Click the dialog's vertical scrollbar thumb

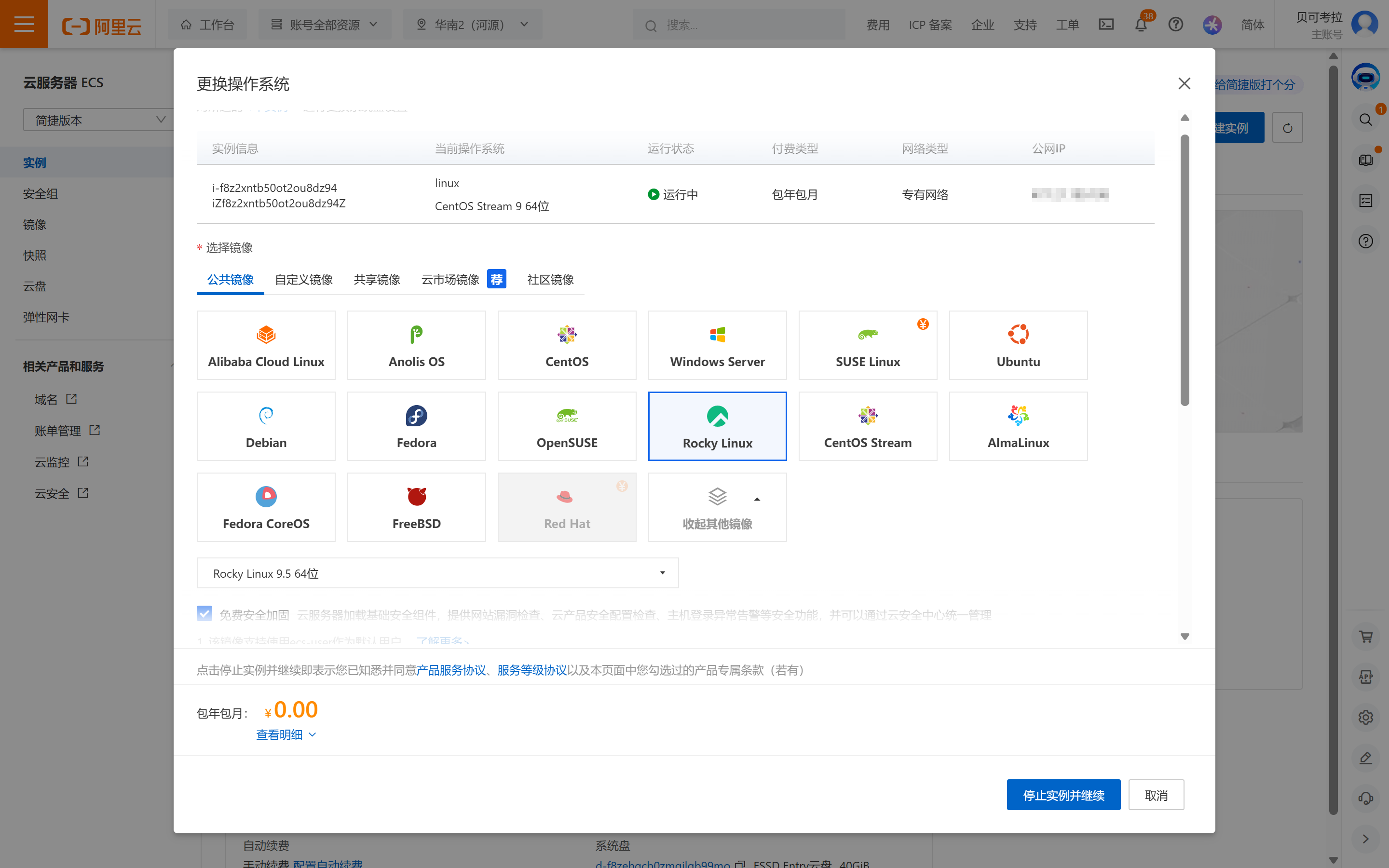(x=1184, y=270)
